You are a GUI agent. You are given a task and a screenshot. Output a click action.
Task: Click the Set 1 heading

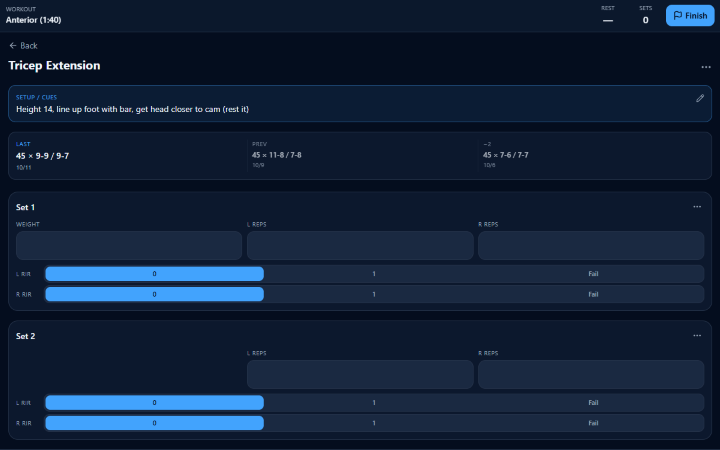pyautogui.click(x=25, y=208)
